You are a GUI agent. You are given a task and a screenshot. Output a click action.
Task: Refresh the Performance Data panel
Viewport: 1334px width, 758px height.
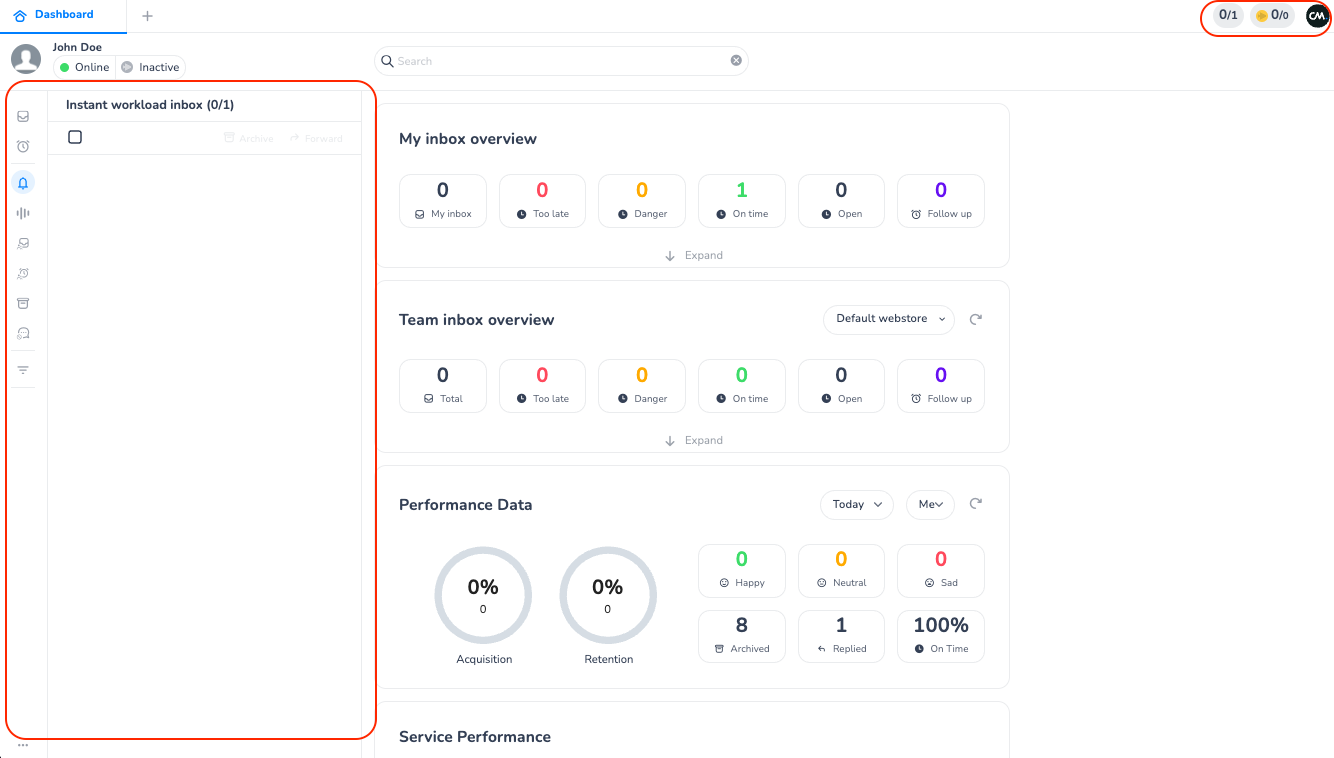[x=976, y=504]
